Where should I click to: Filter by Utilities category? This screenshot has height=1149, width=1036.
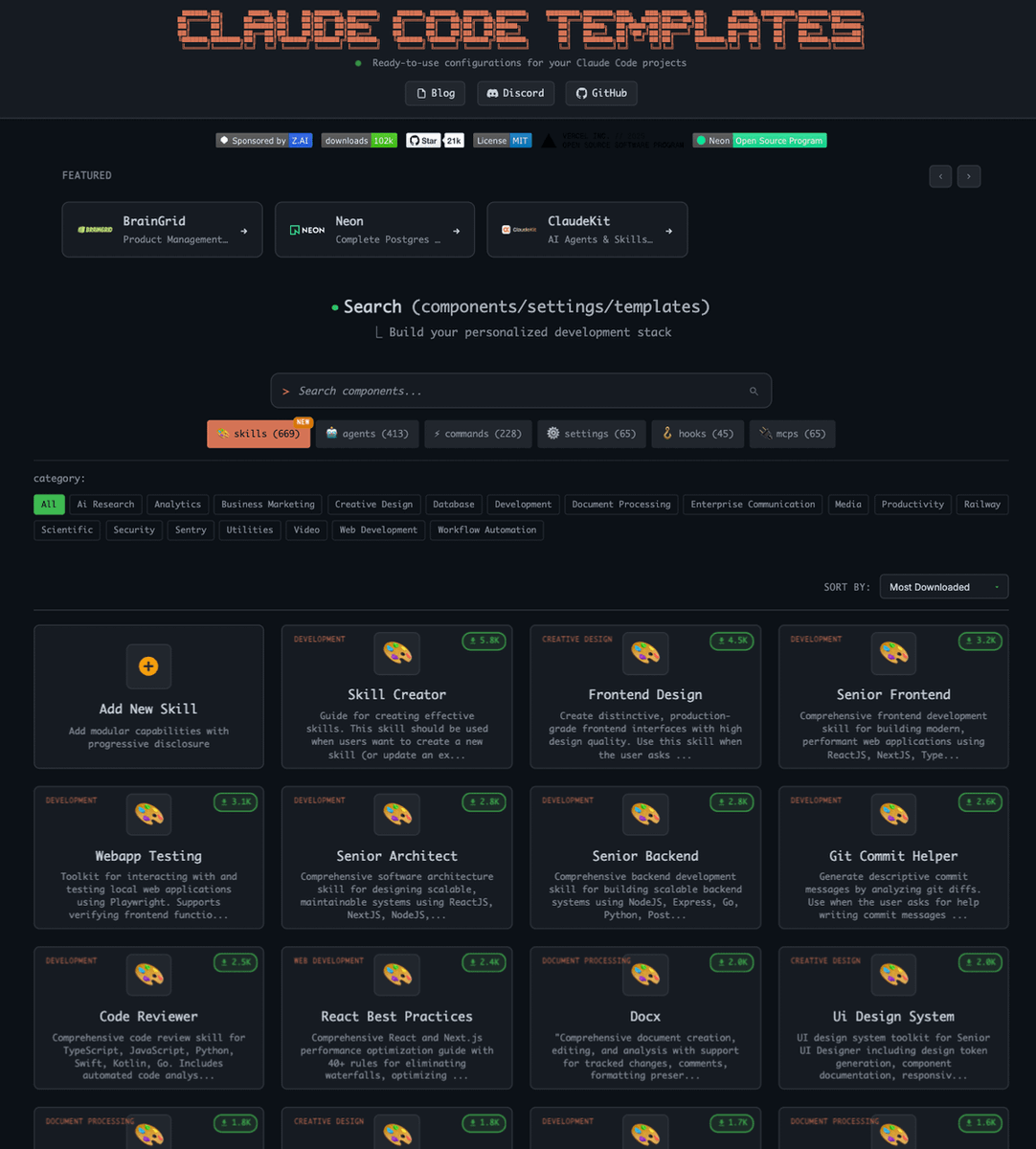tap(250, 529)
